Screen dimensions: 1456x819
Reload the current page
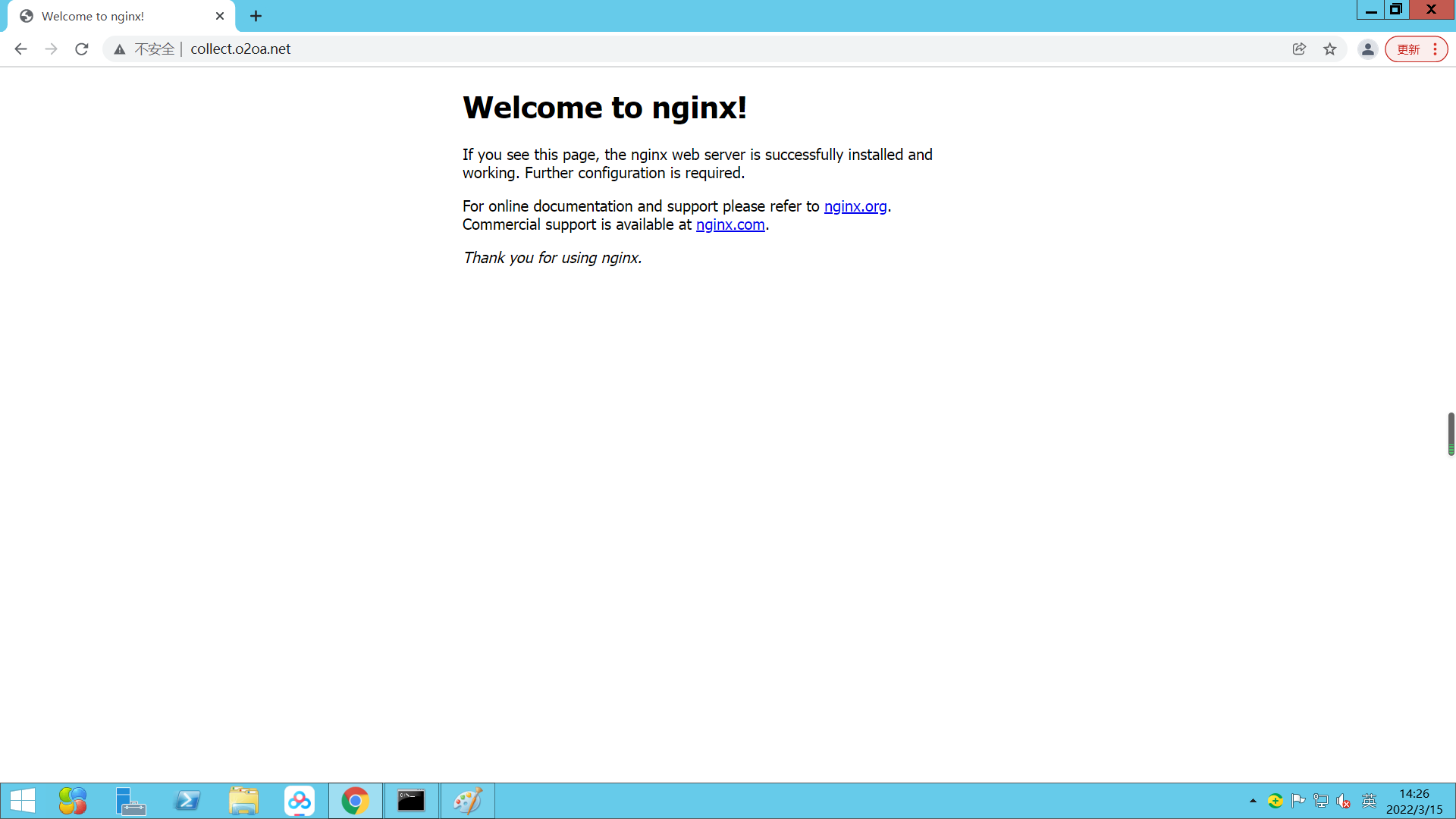click(x=82, y=49)
